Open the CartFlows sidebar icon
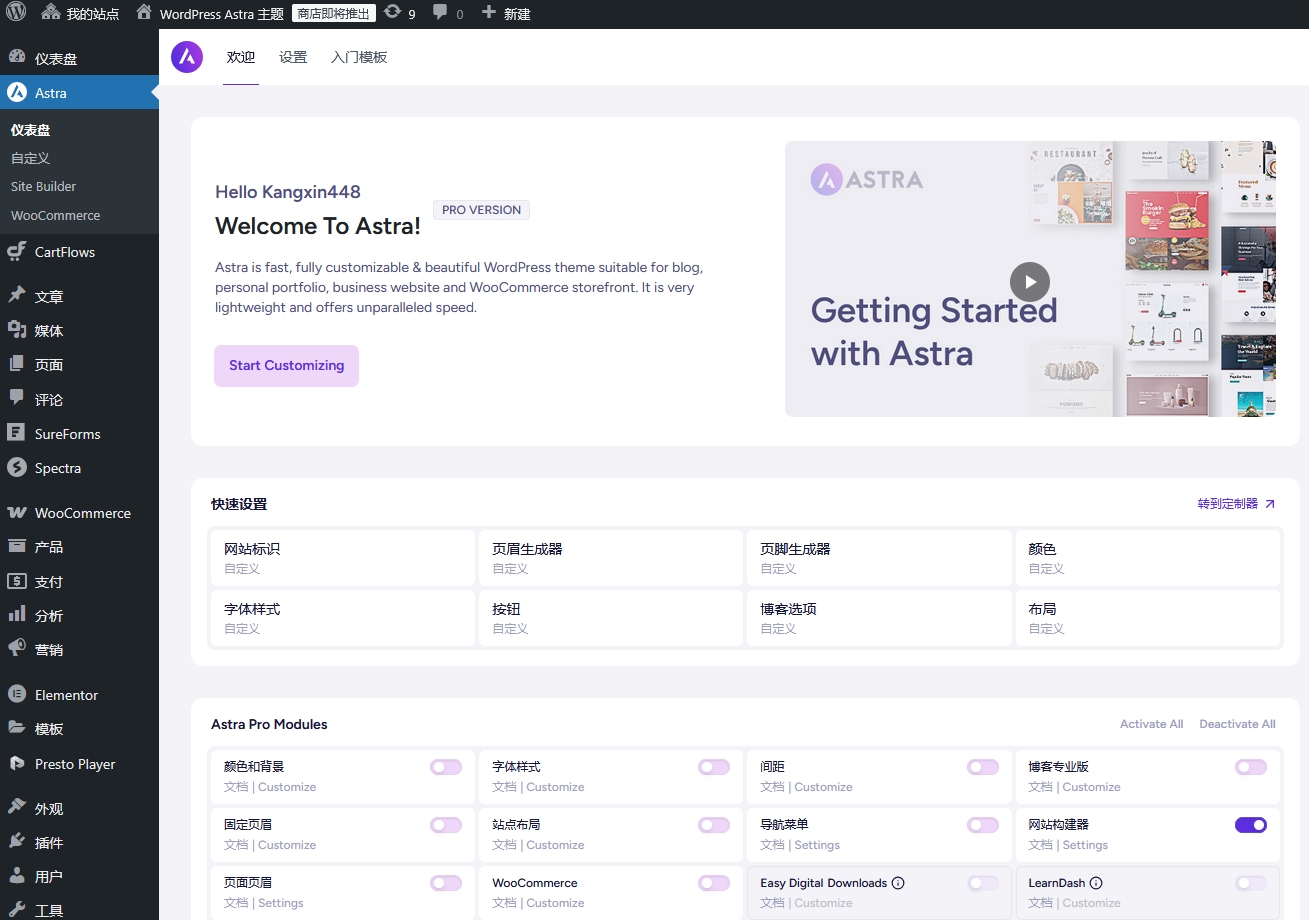 (x=17, y=252)
